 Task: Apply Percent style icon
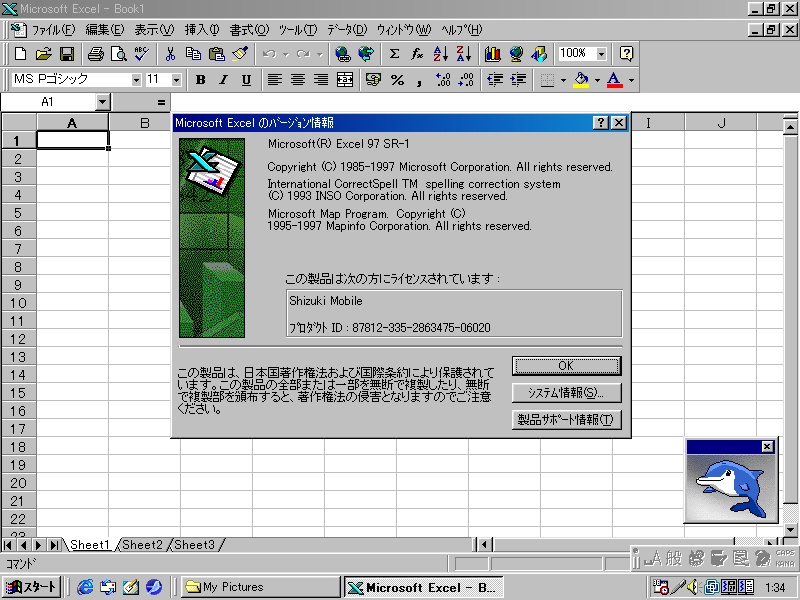pyautogui.click(x=397, y=80)
